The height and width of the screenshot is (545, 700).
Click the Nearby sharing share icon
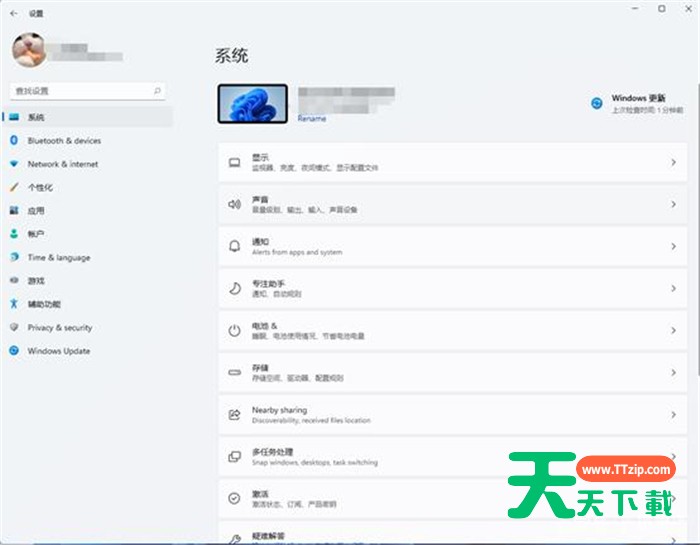(234, 415)
